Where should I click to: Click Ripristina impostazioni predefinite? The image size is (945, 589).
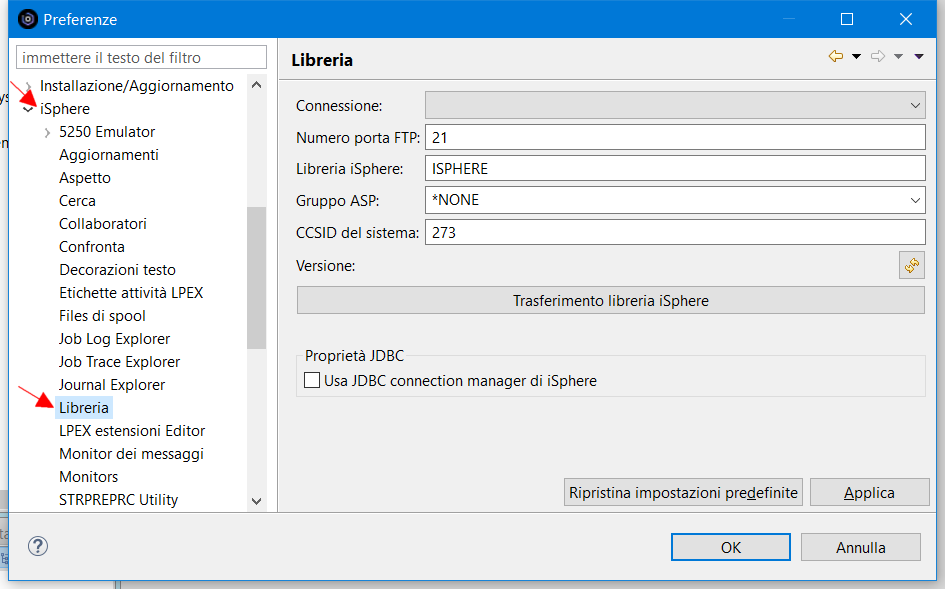point(683,492)
